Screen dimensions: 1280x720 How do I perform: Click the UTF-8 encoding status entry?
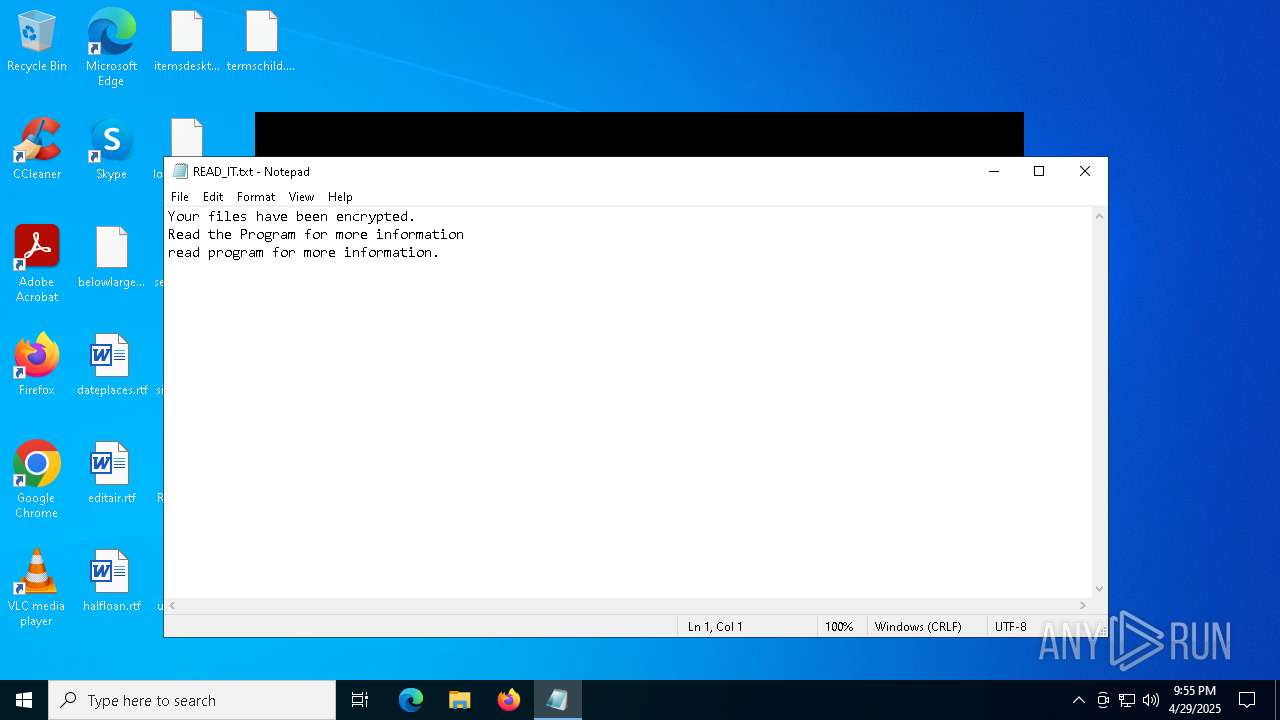pyautogui.click(x=1010, y=627)
